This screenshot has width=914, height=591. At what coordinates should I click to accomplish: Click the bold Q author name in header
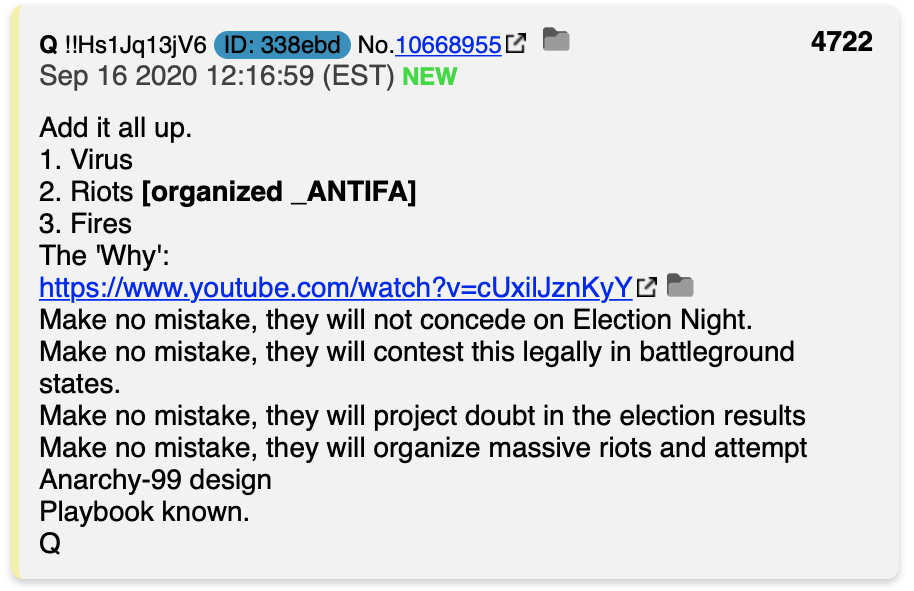(48, 45)
